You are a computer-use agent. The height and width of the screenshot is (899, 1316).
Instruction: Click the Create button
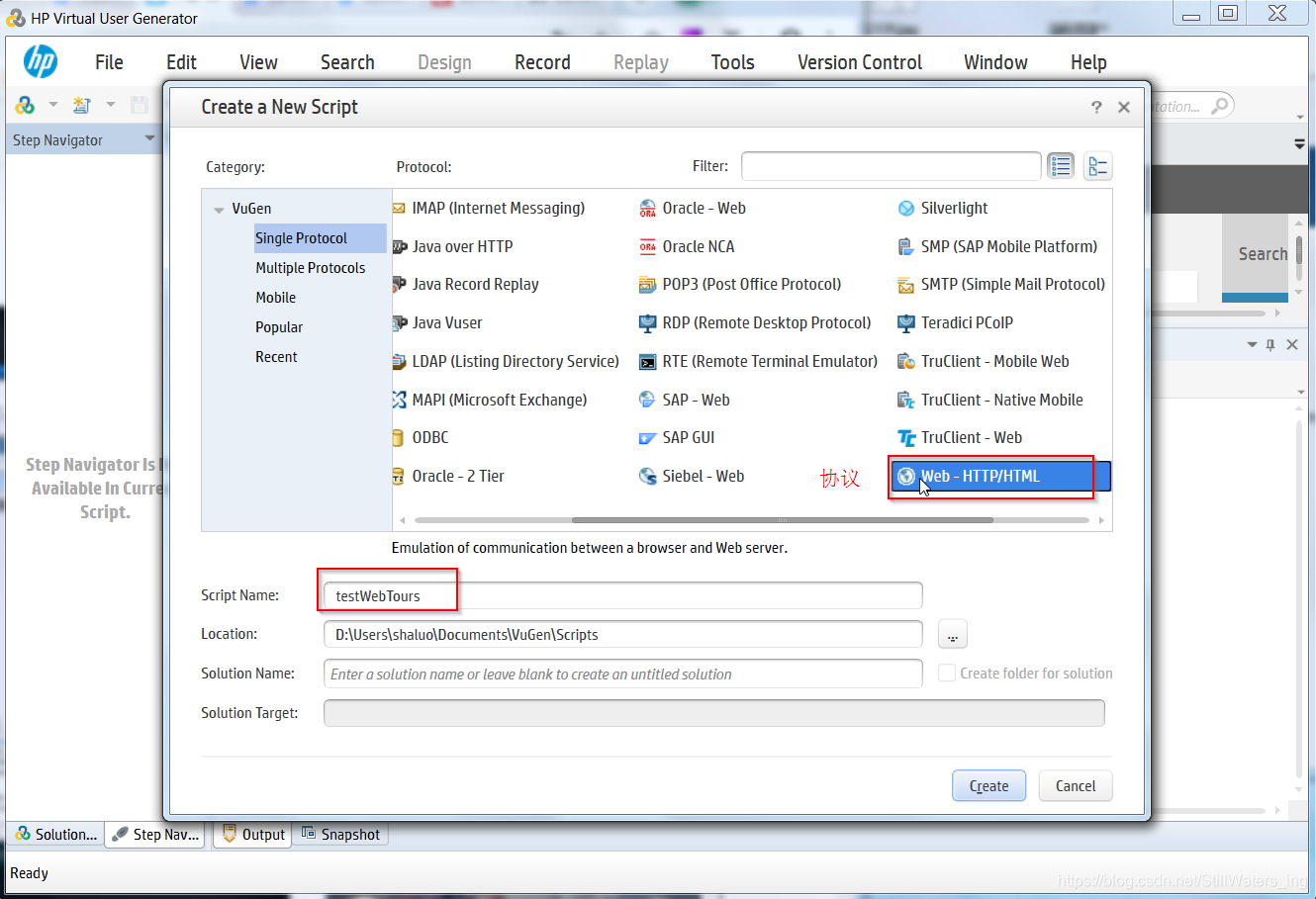(x=989, y=786)
